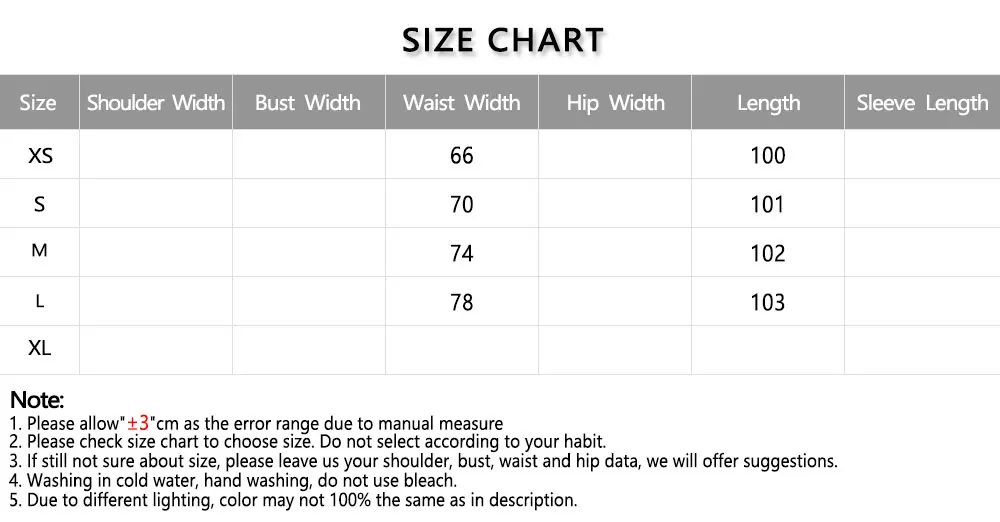Viewport: 1000px width, 522px height.
Task: Click the Note: heading
Action: click(37, 400)
